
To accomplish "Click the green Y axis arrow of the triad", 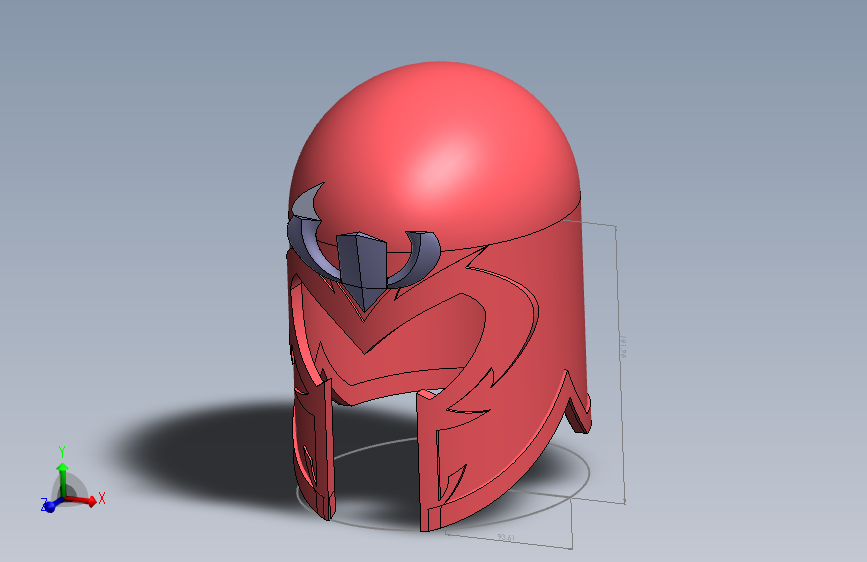I will (62, 478).
